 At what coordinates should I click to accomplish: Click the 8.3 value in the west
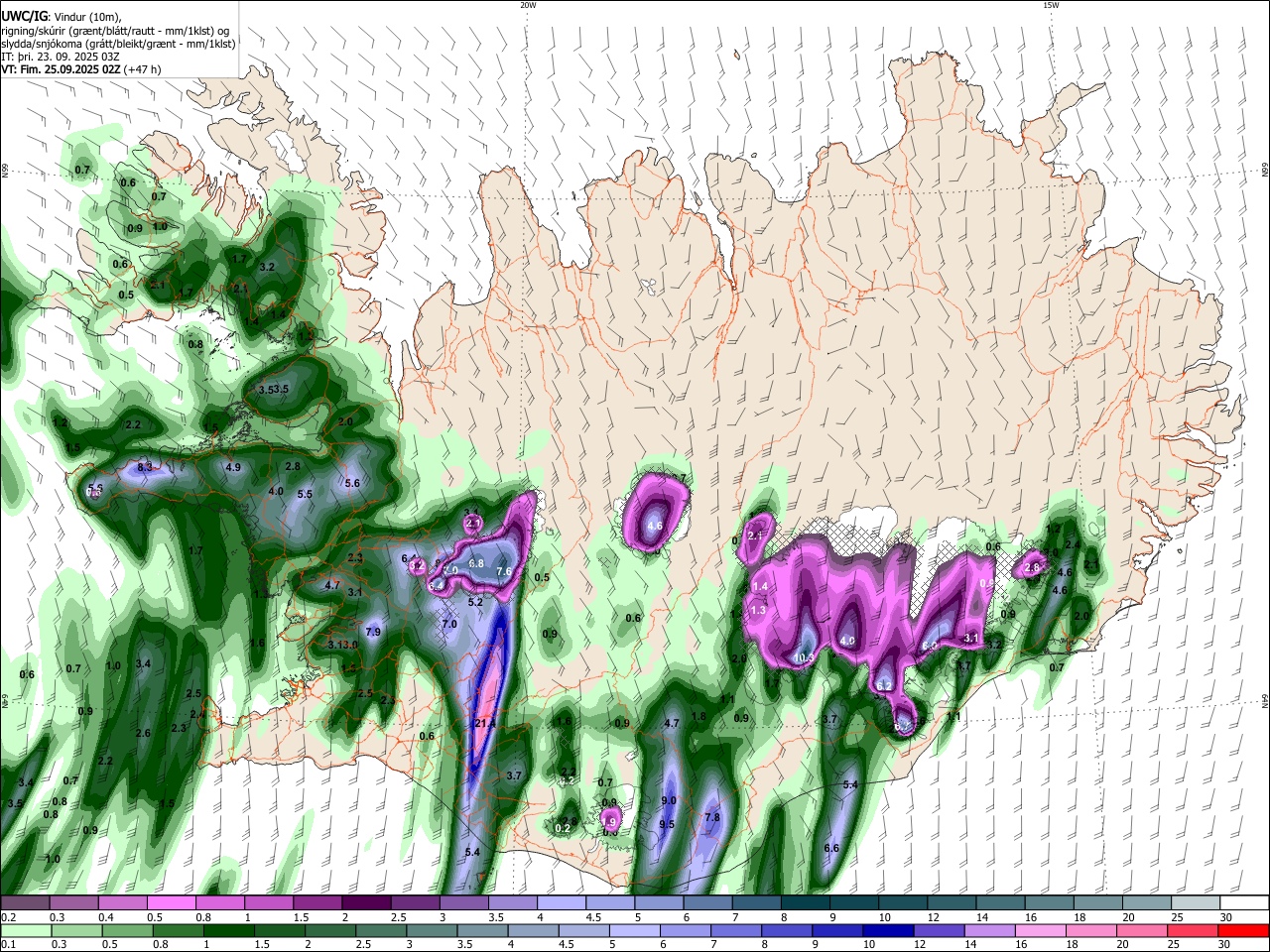[145, 466]
